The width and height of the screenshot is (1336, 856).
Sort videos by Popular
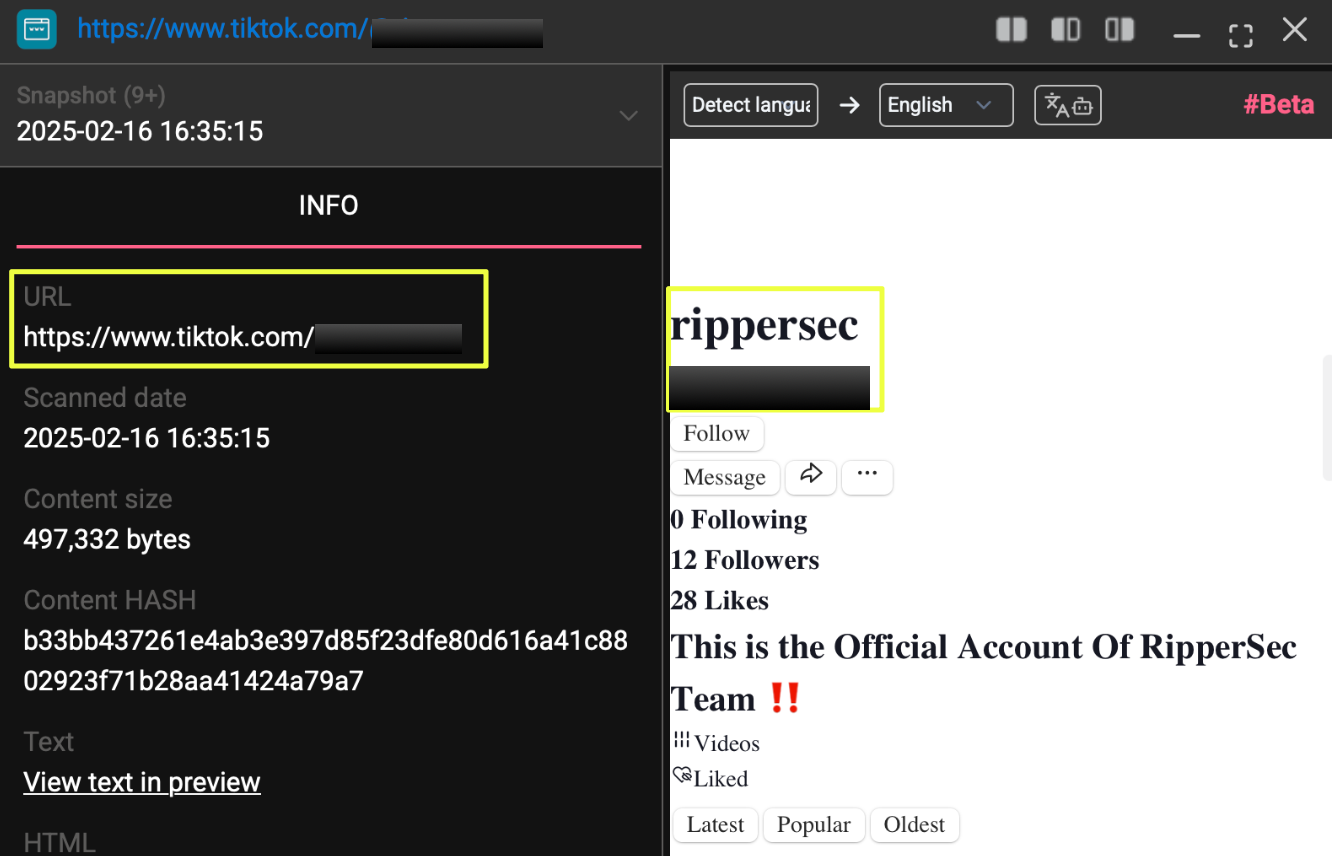click(813, 825)
